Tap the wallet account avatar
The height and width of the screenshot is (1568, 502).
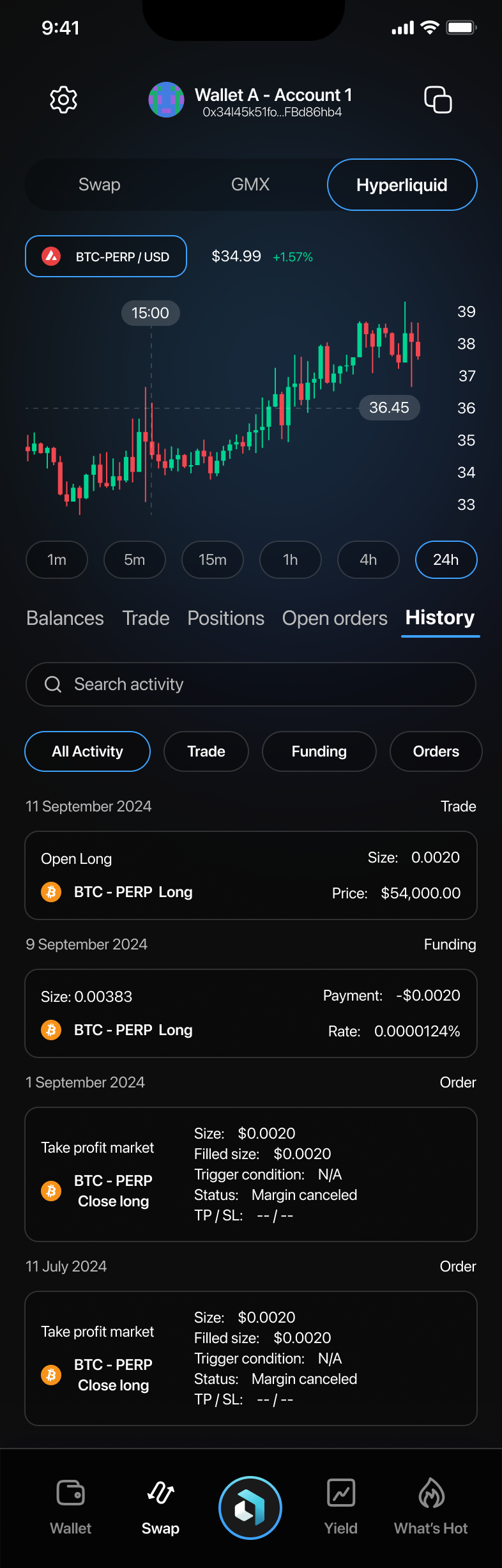tap(166, 100)
